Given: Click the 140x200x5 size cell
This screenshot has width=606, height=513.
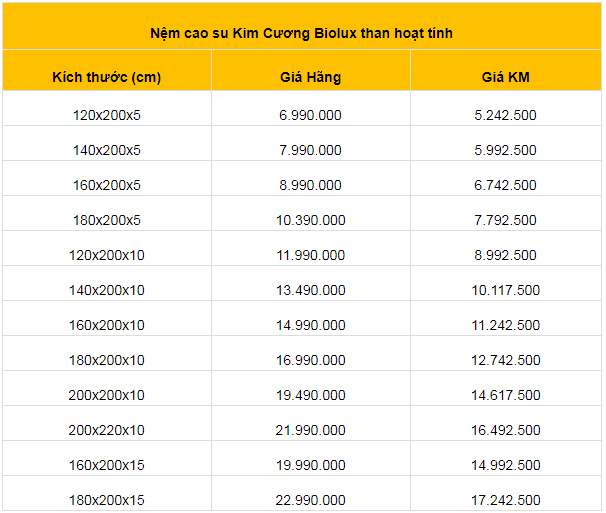Looking at the screenshot, I should pyautogui.click(x=107, y=150).
